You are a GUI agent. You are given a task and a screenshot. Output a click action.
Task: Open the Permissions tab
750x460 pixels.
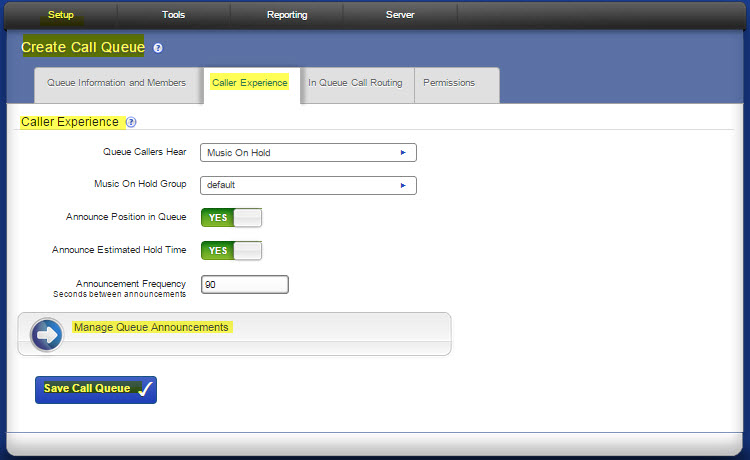[457, 85]
